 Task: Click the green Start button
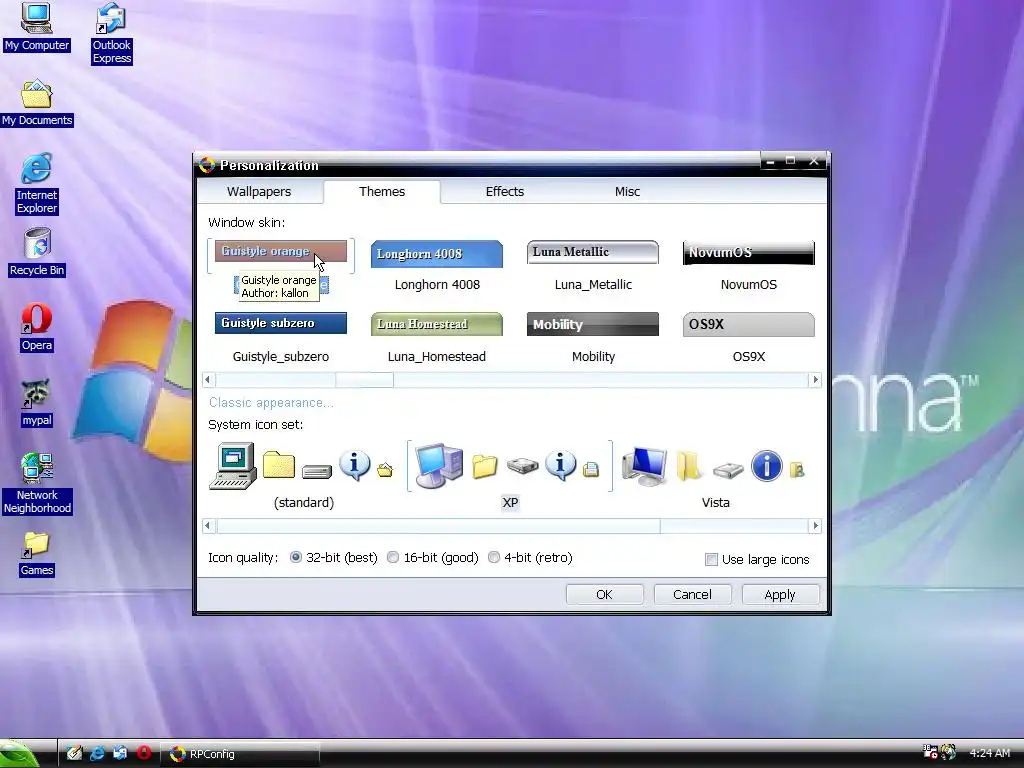pos(20,754)
